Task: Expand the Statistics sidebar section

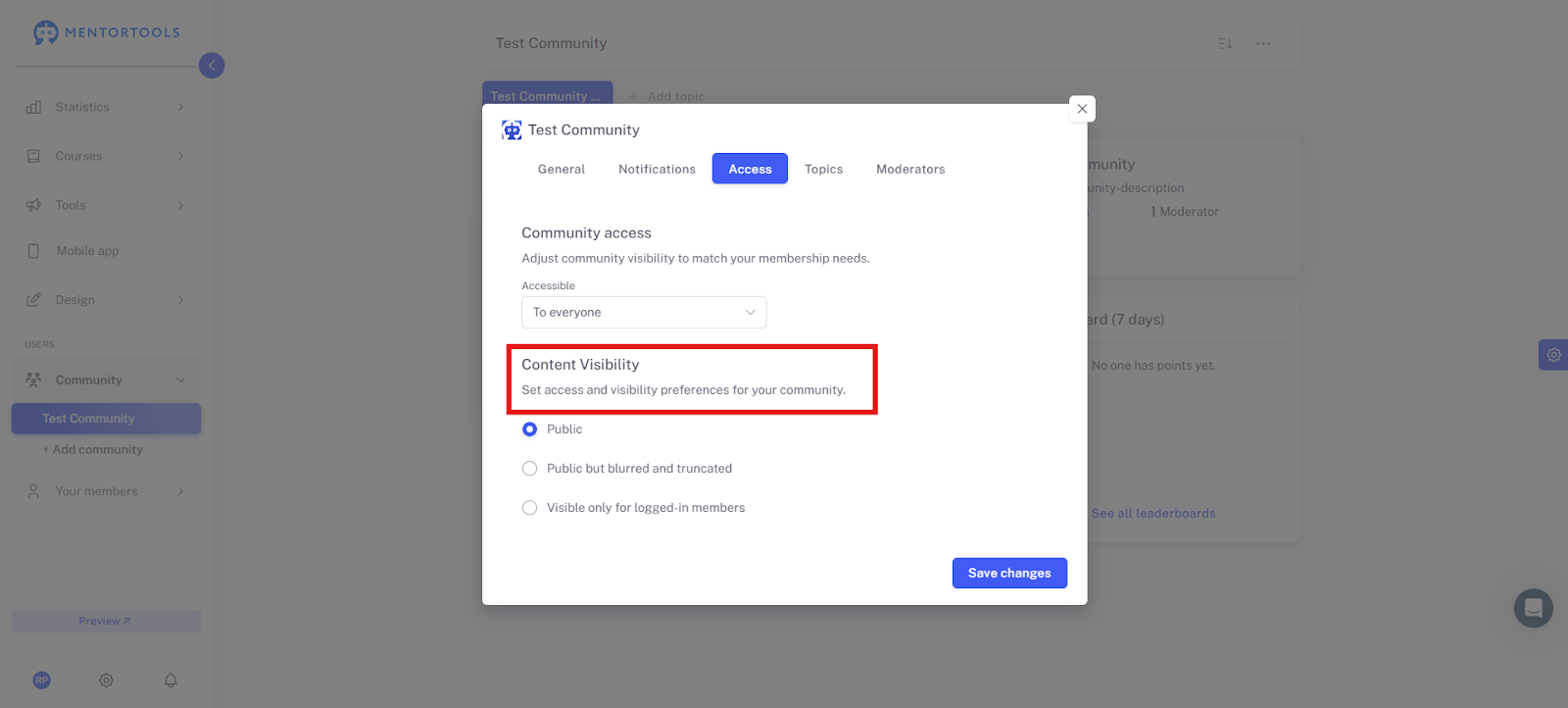Action: pyautogui.click(x=106, y=107)
